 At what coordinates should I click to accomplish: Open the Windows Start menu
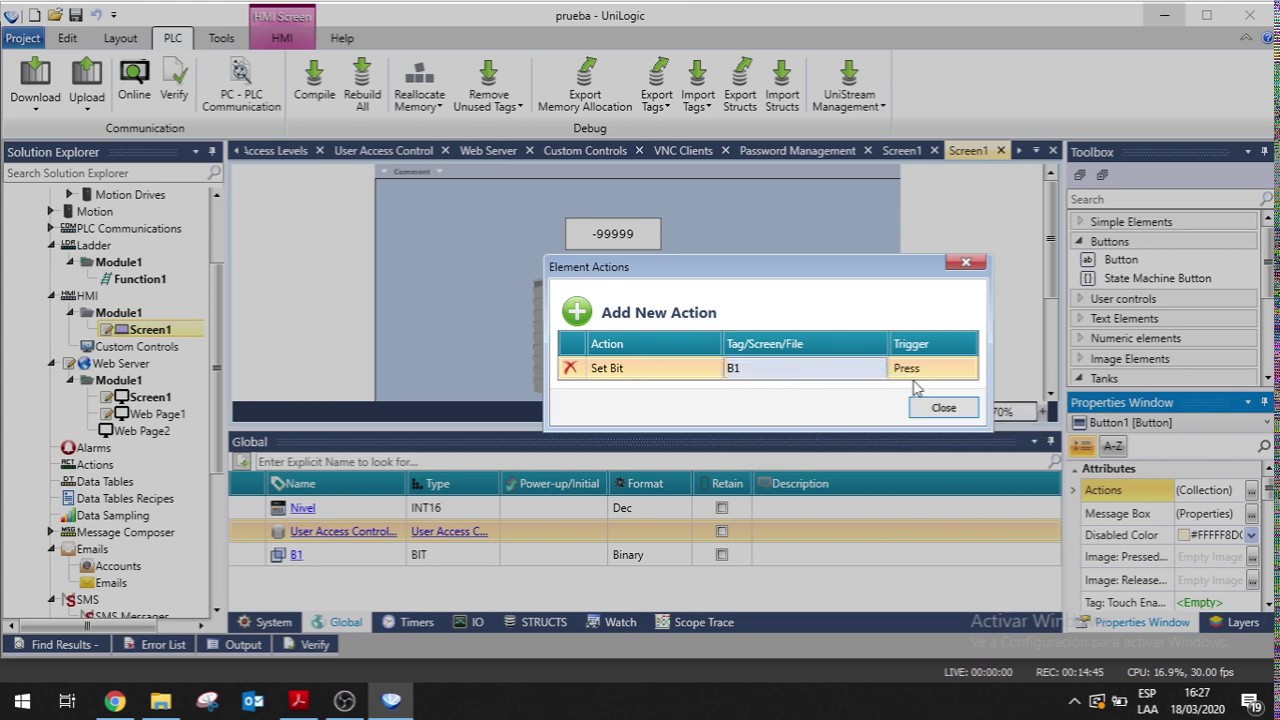22,701
